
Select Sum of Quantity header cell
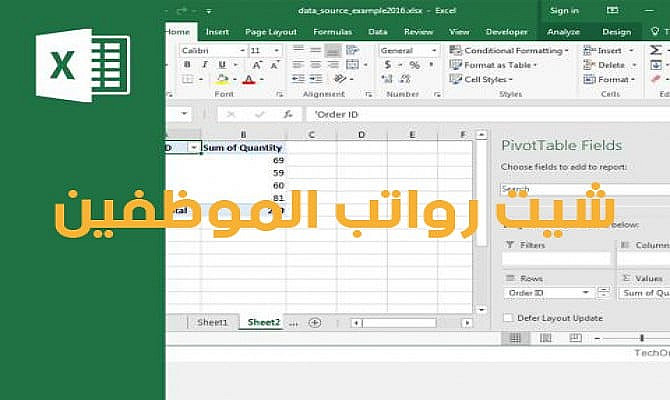[x=243, y=148]
